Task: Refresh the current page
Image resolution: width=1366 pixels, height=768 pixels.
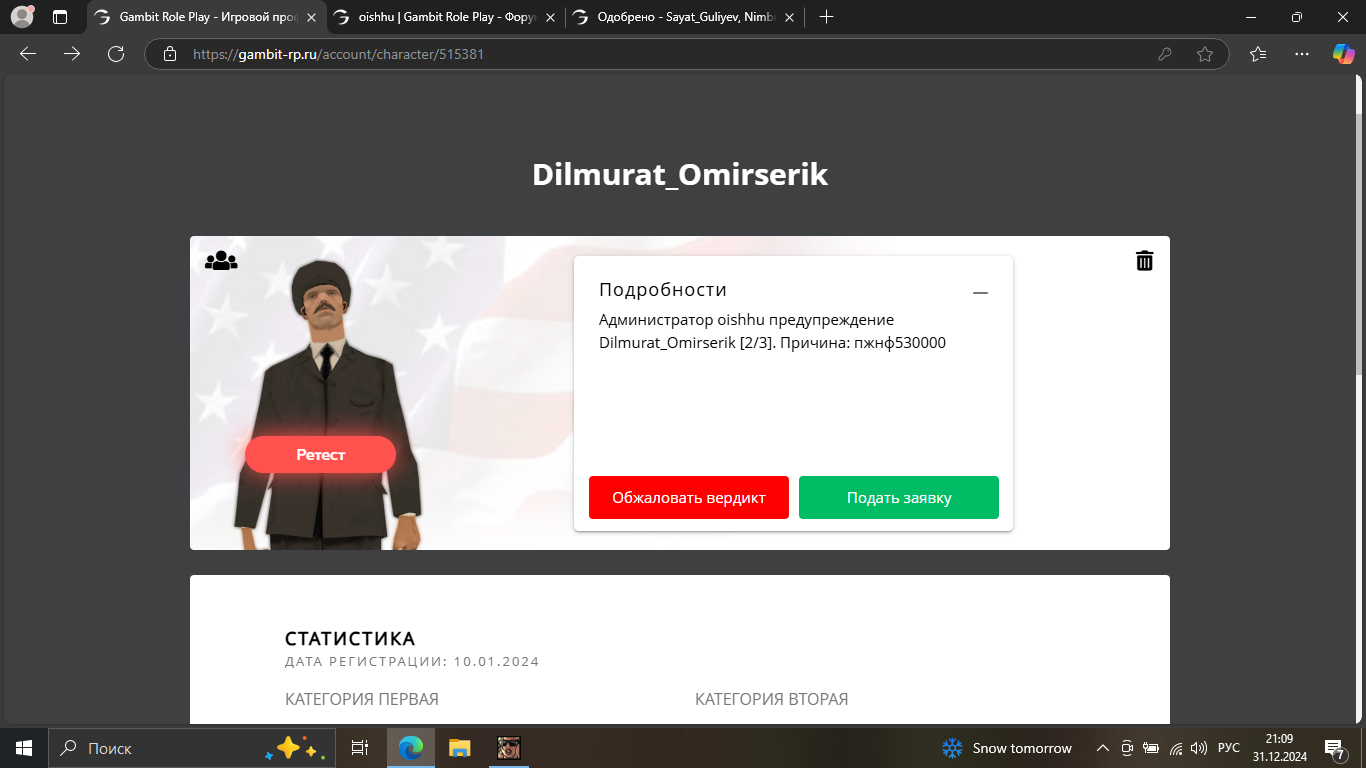Action: click(x=116, y=54)
